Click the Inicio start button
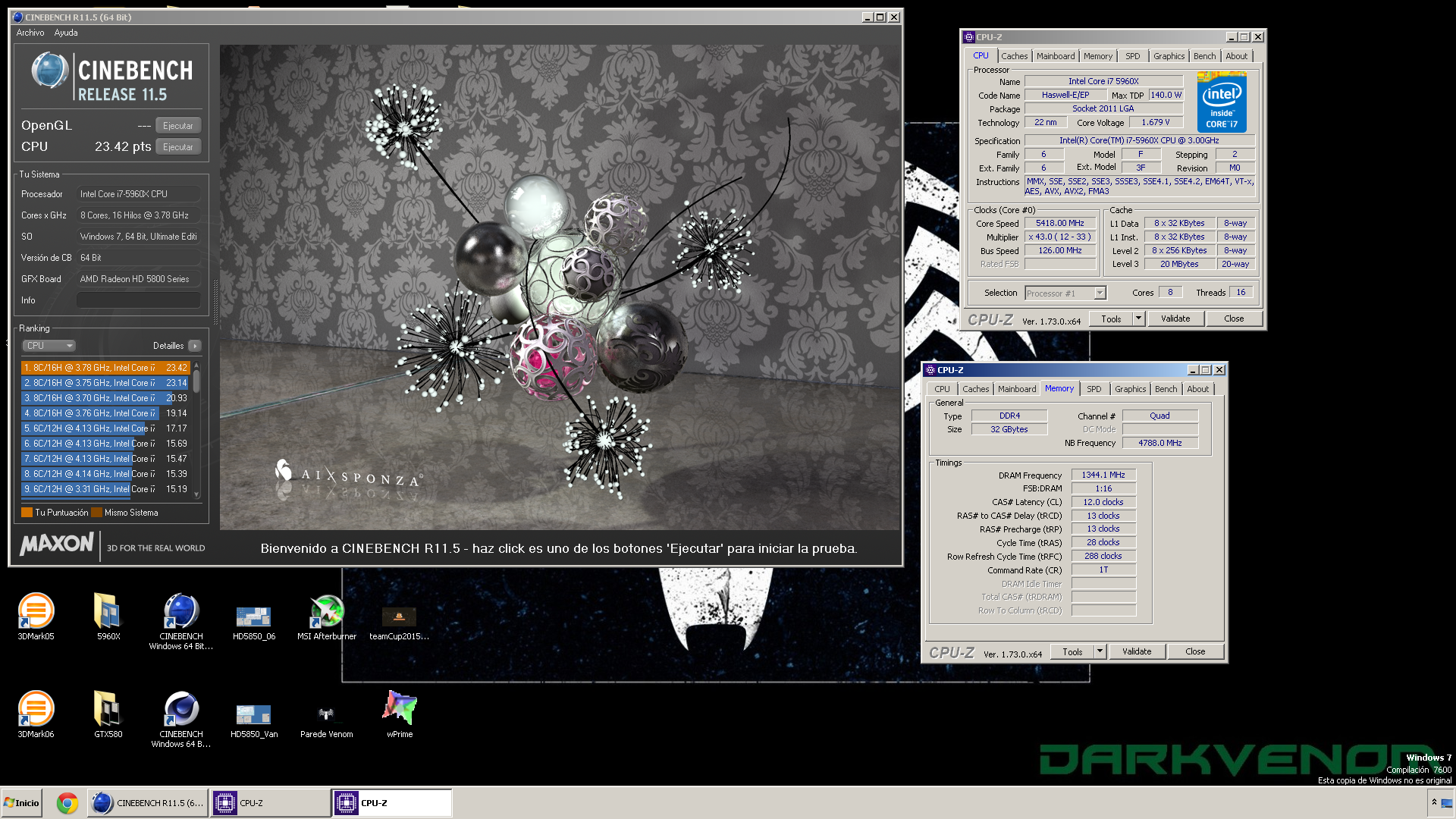Viewport: 1456px width, 819px height. click(x=22, y=803)
